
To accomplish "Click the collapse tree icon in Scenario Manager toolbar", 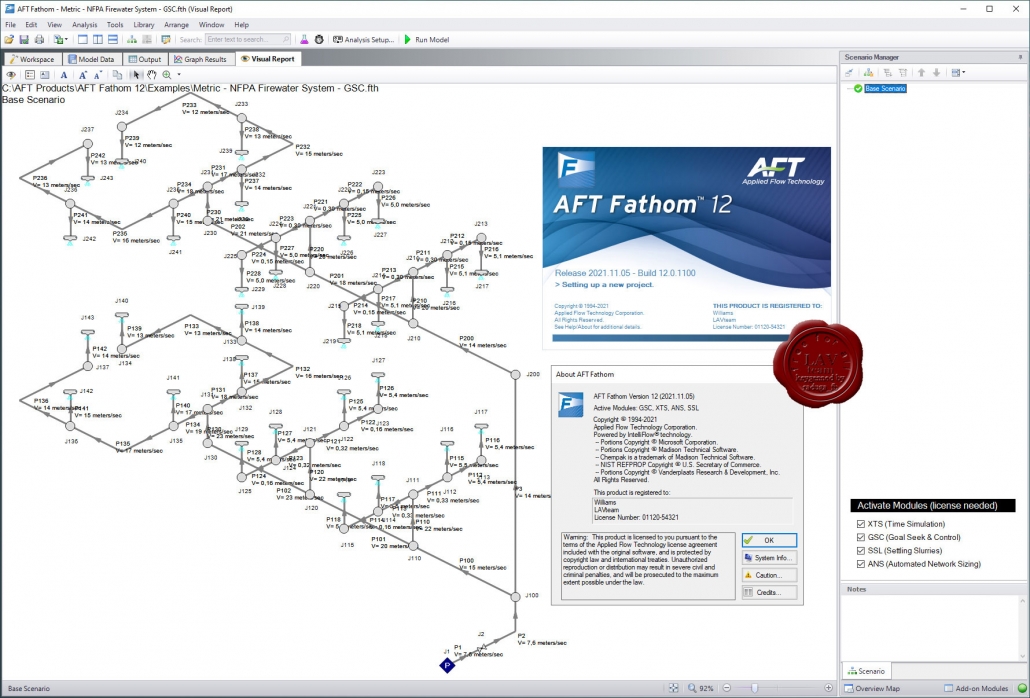I will (x=903, y=73).
